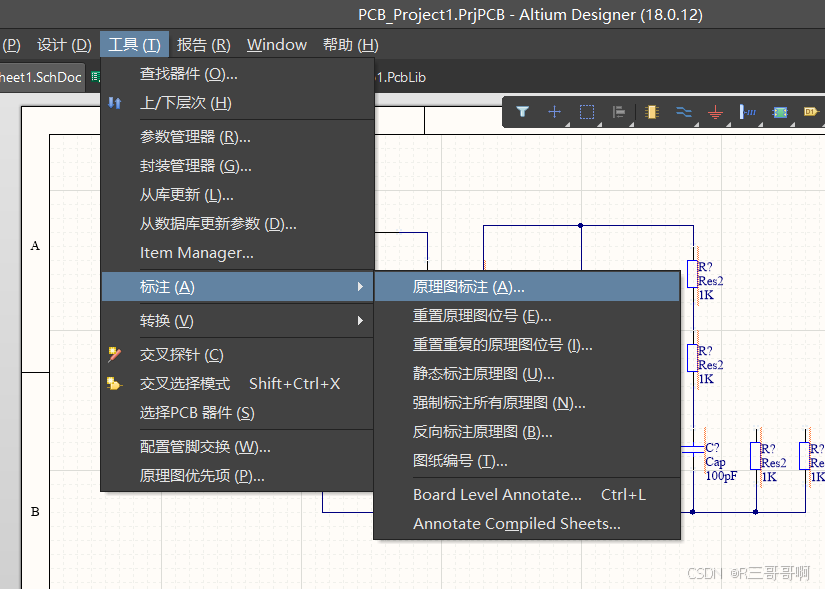Select the move objects cross icon
Viewport: 825px width, 589px height.
pyautogui.click(x=554, y=112)
